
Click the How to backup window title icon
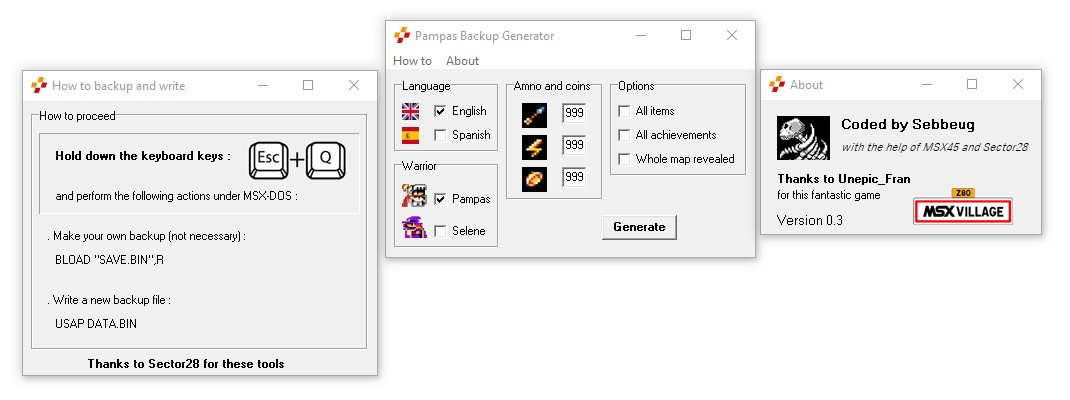click(39, 85)
